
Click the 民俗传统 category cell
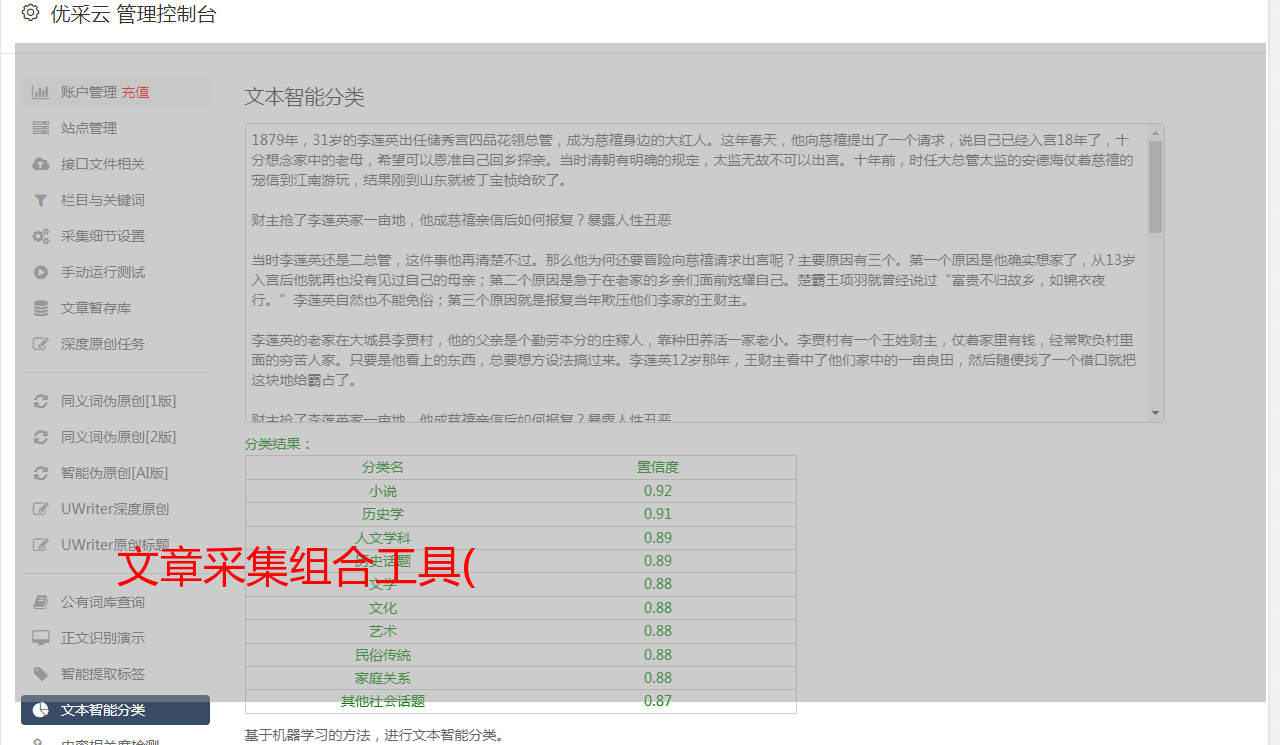click(383, 655)
